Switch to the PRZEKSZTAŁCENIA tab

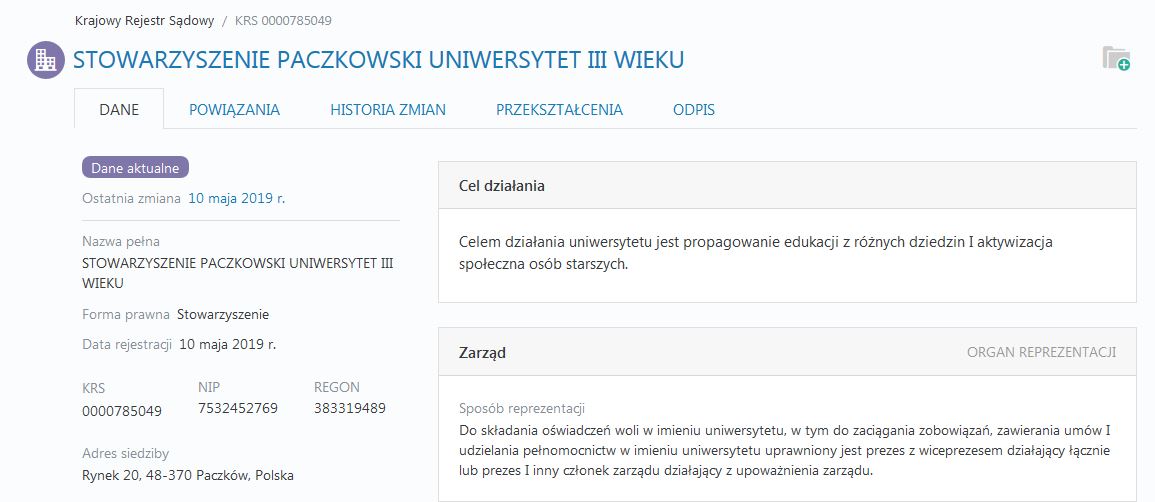click(559, 110)
